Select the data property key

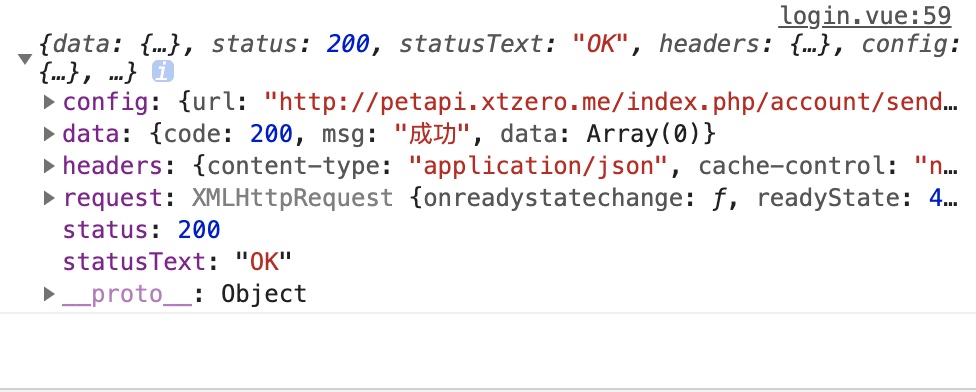tap(92, 134)
